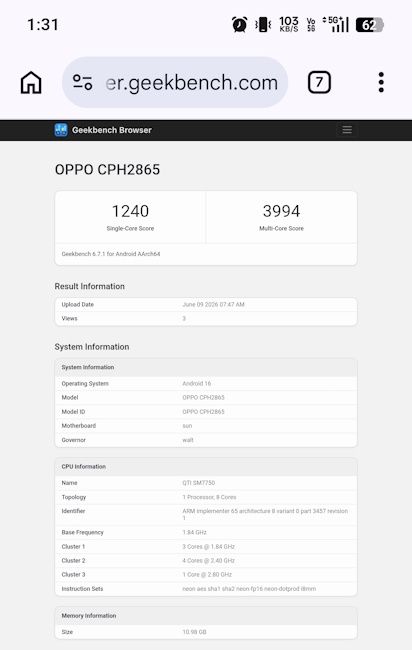The width and height of the screenshot is (412, 650).
Task: Select the Upload Date value
Action: (213, 304)
